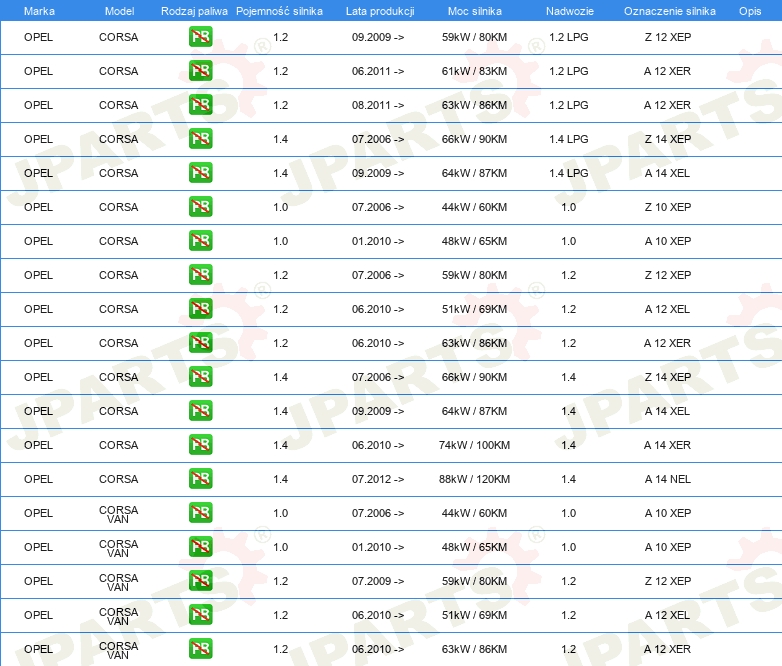Select the Opis column header
782x666 pixels.
click(749, 10)
